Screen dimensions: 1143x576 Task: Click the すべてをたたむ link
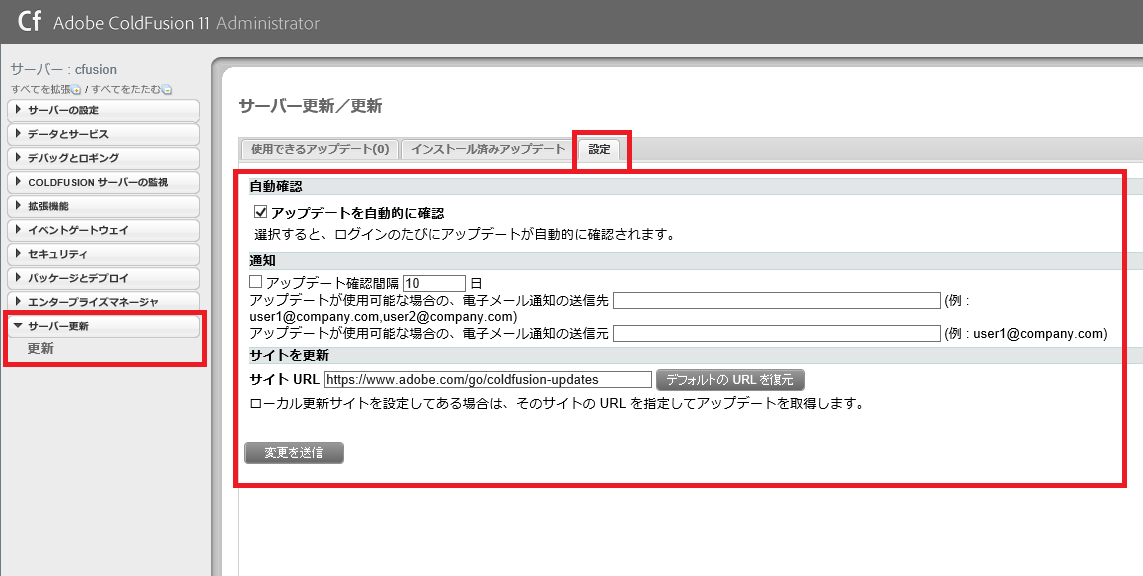[x=126, y=90]
